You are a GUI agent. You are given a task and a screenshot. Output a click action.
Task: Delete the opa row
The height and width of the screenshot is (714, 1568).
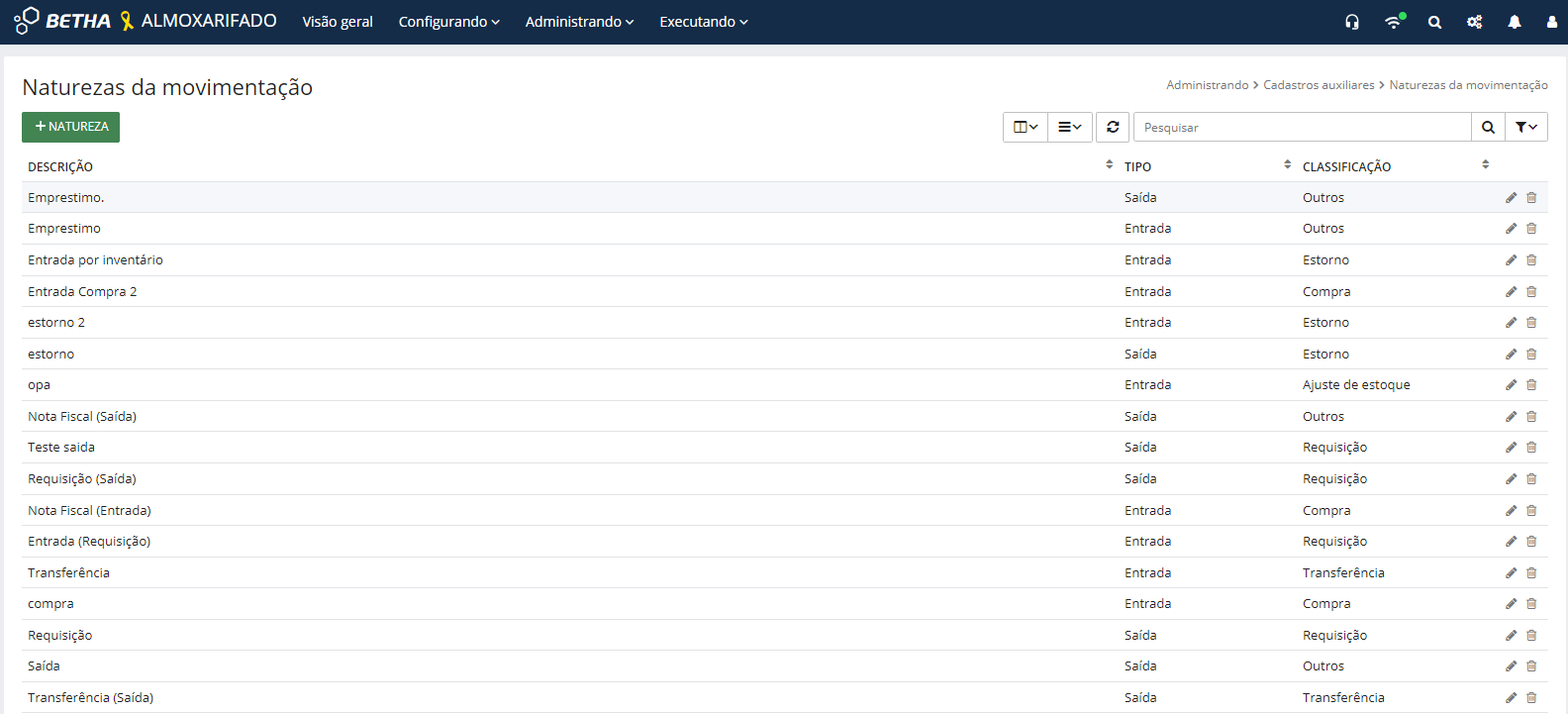[x=1531, y=385]
